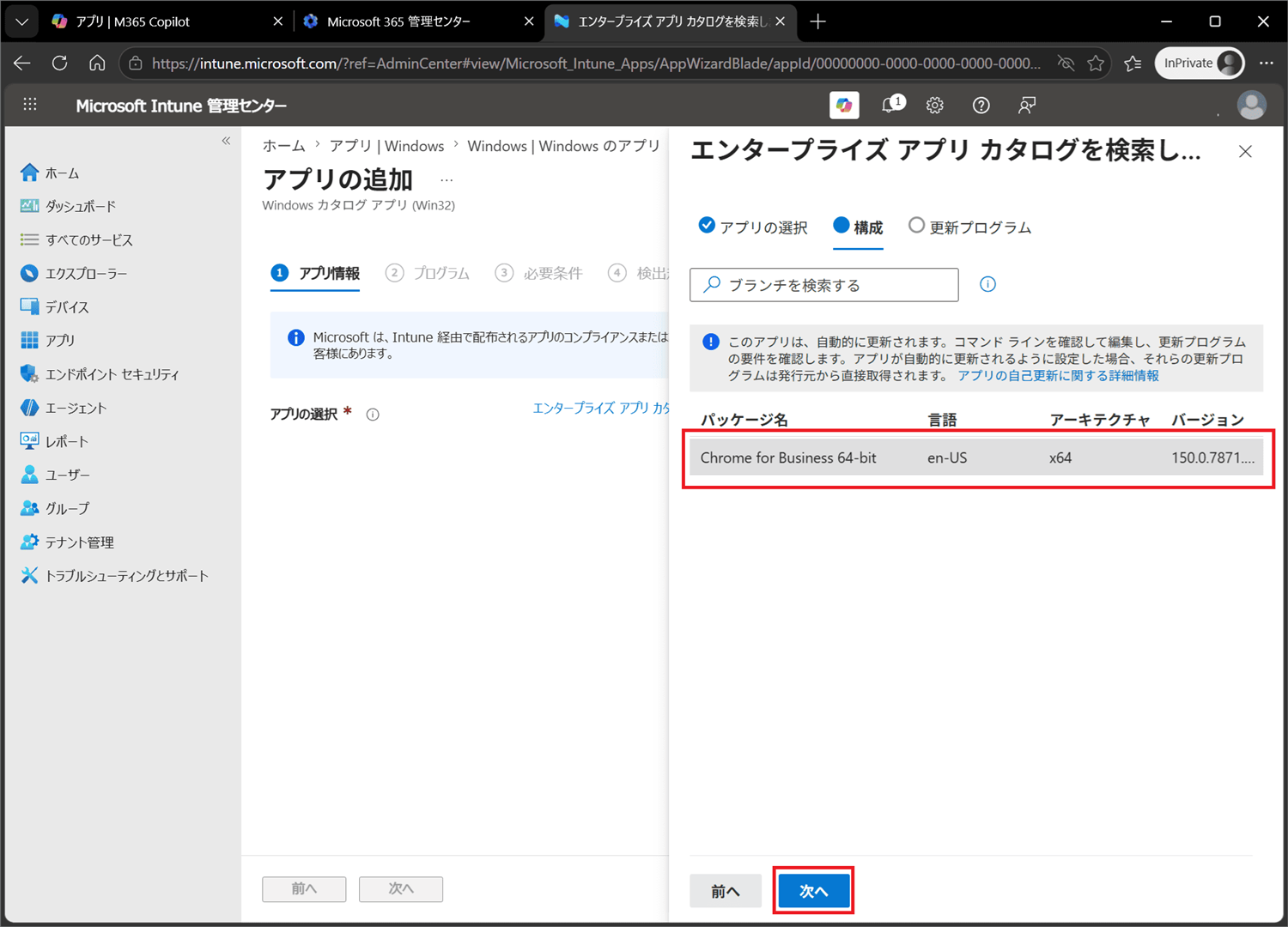Go back in the browser

point(22,64)
